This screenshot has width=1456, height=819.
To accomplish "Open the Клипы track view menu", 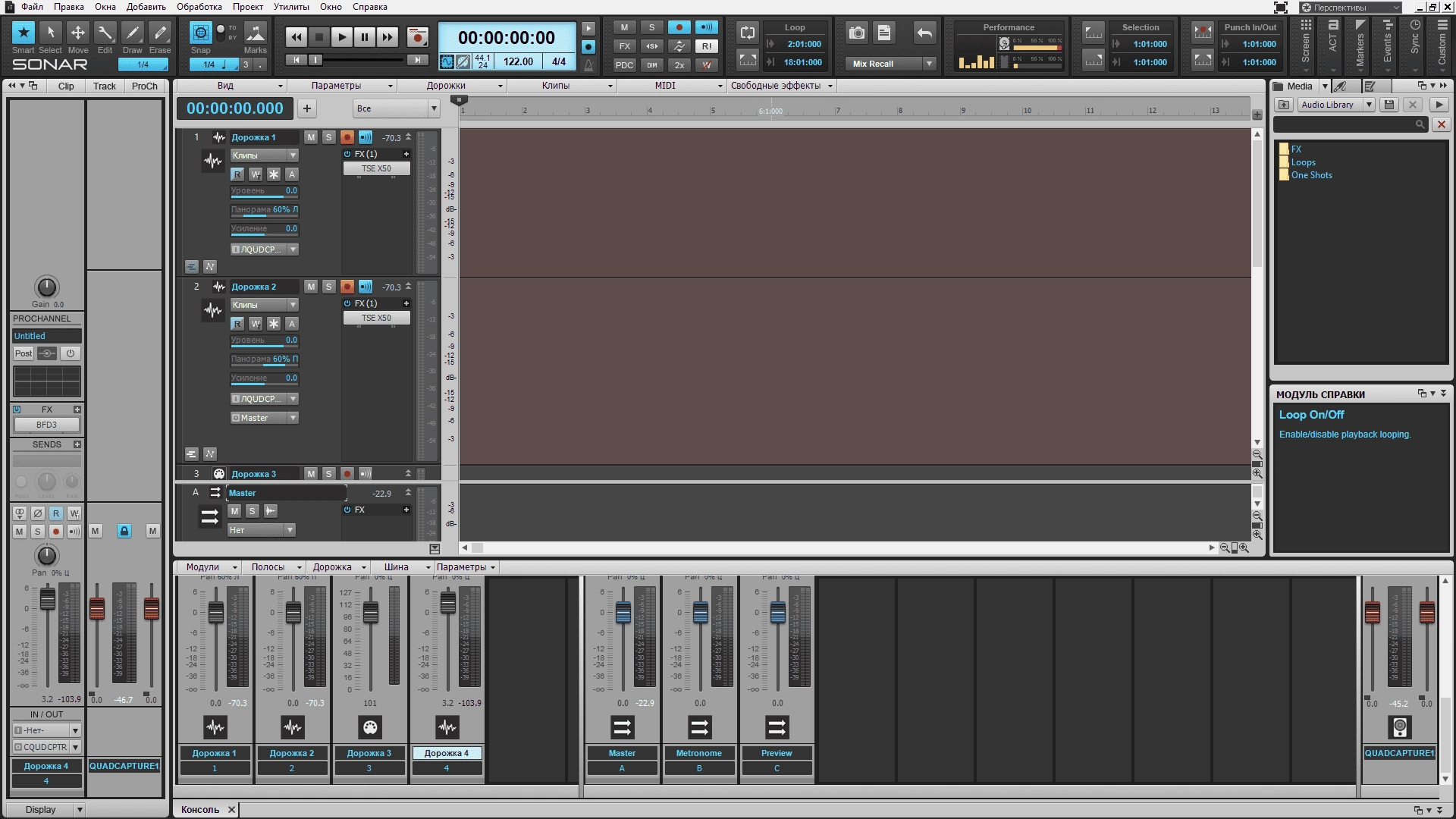I will point(561,86).
